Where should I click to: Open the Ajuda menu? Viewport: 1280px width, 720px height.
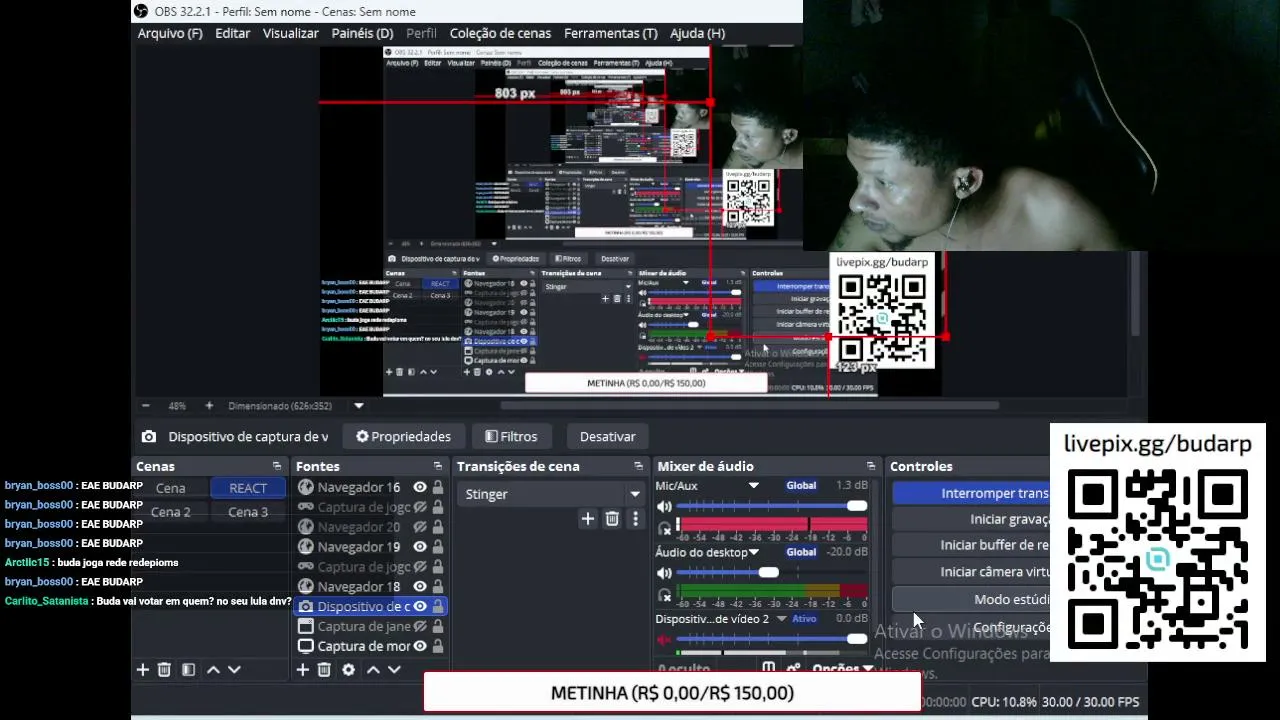[x=698, y=33]
